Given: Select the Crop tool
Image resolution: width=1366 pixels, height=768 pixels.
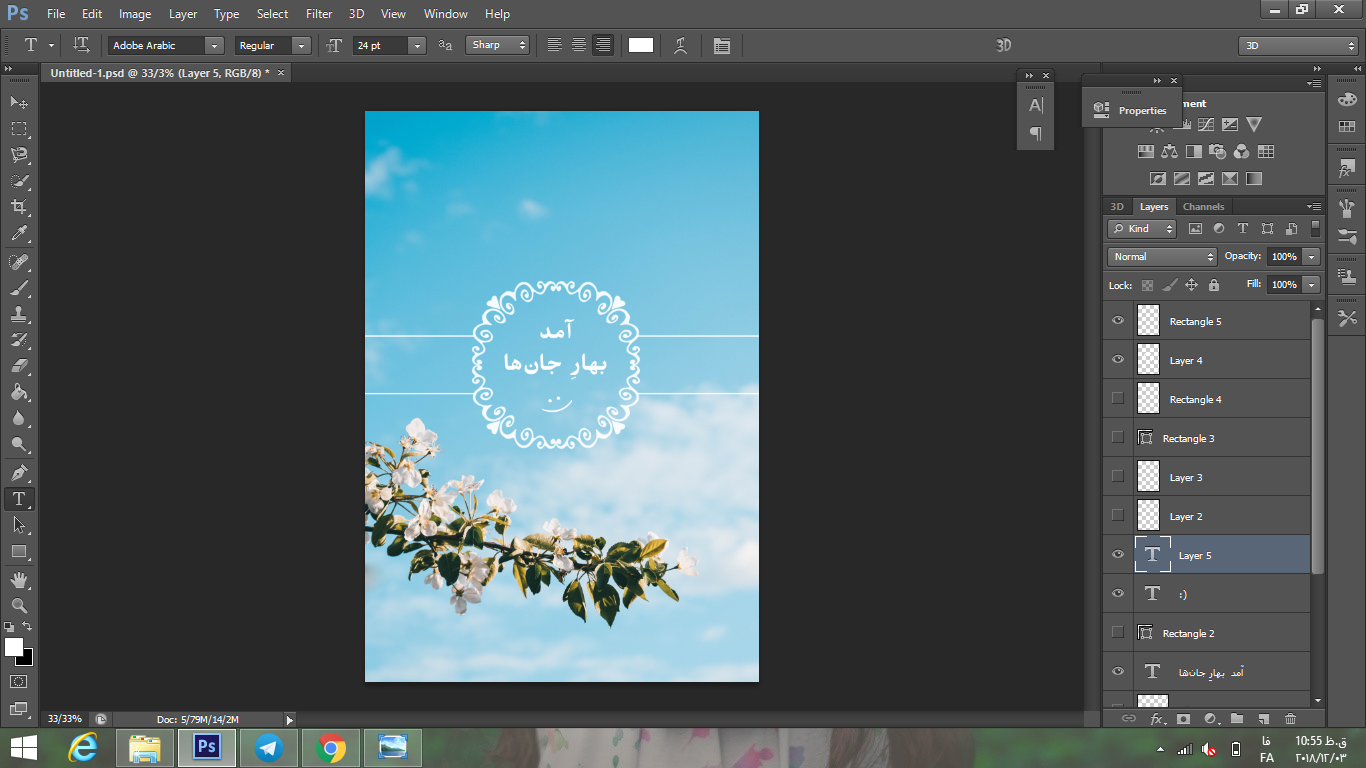Looking at the screenshot, I should pos(19,207).
